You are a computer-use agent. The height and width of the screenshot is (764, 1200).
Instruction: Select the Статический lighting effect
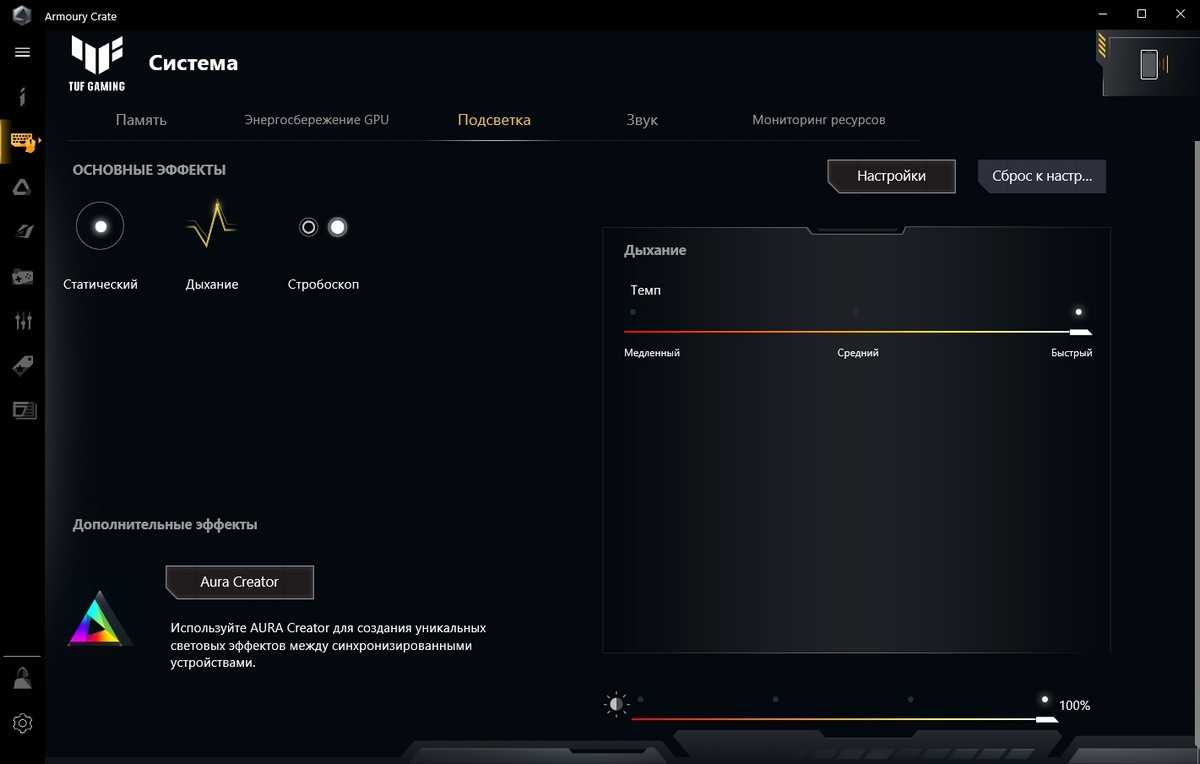click(x=100, y=227)
